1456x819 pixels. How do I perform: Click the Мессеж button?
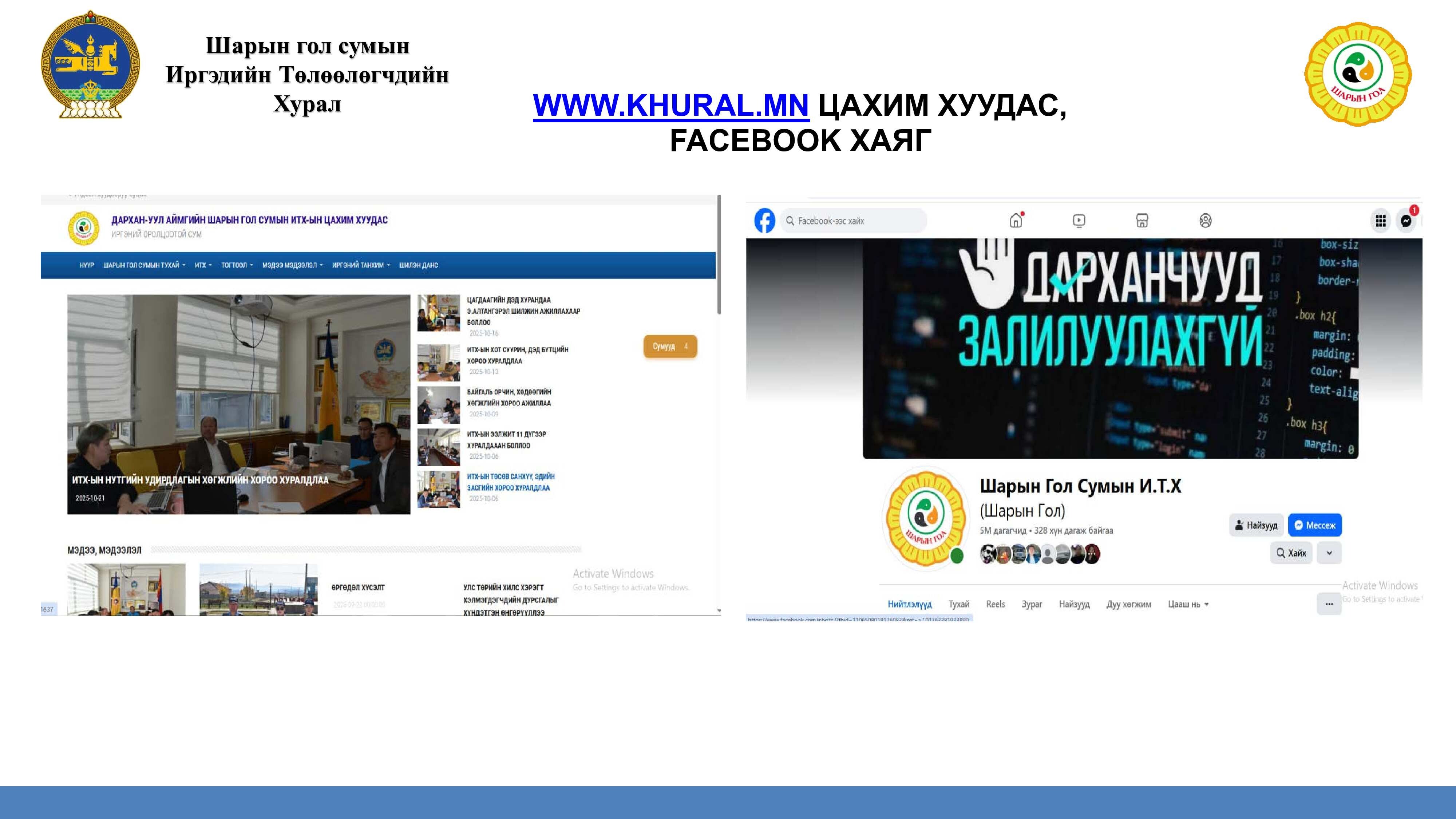pyautogui.click(x=1315, y=525)
